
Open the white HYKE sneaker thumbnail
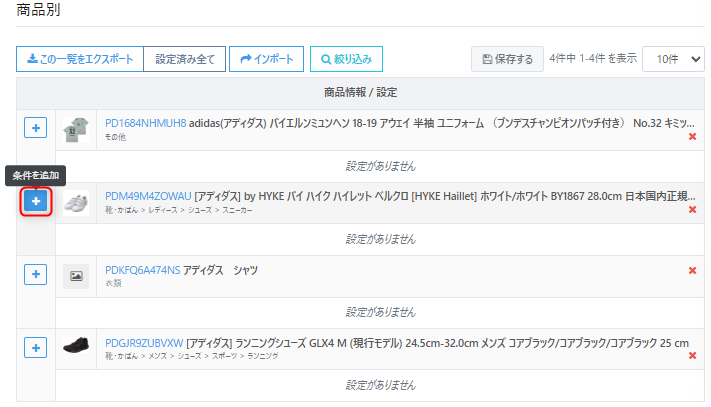click(x=76, y=203)
